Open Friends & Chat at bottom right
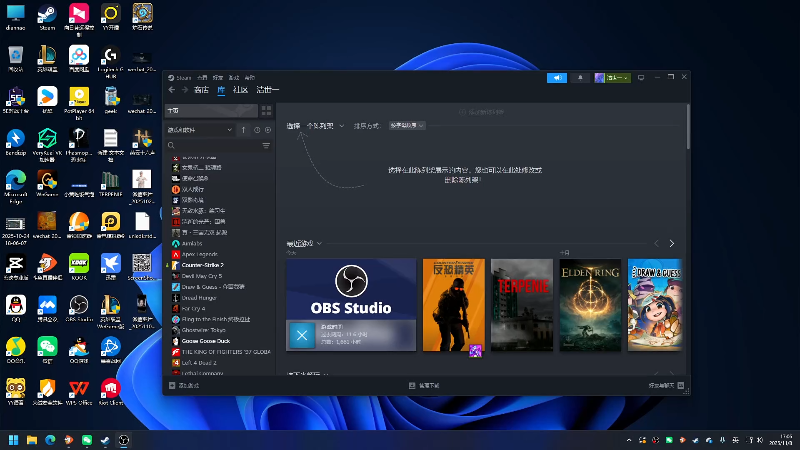This screenshot has height=450, width=800. click(666, 386)
